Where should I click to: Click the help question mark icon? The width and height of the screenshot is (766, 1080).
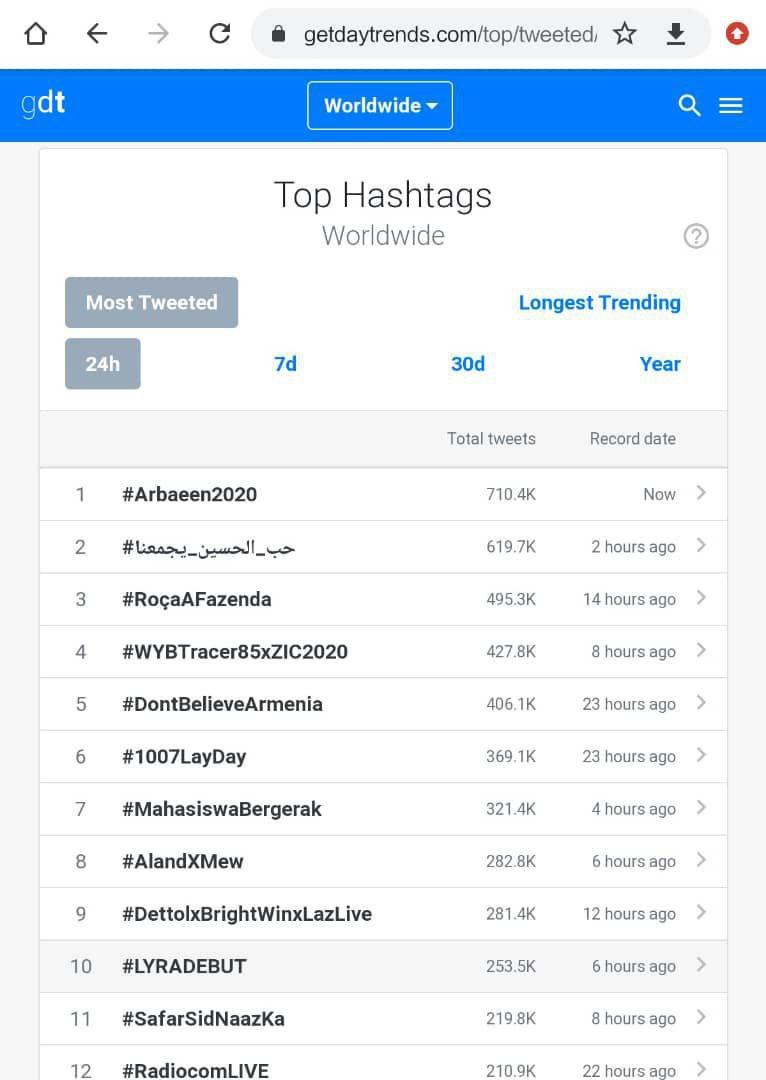coord(696,236)
